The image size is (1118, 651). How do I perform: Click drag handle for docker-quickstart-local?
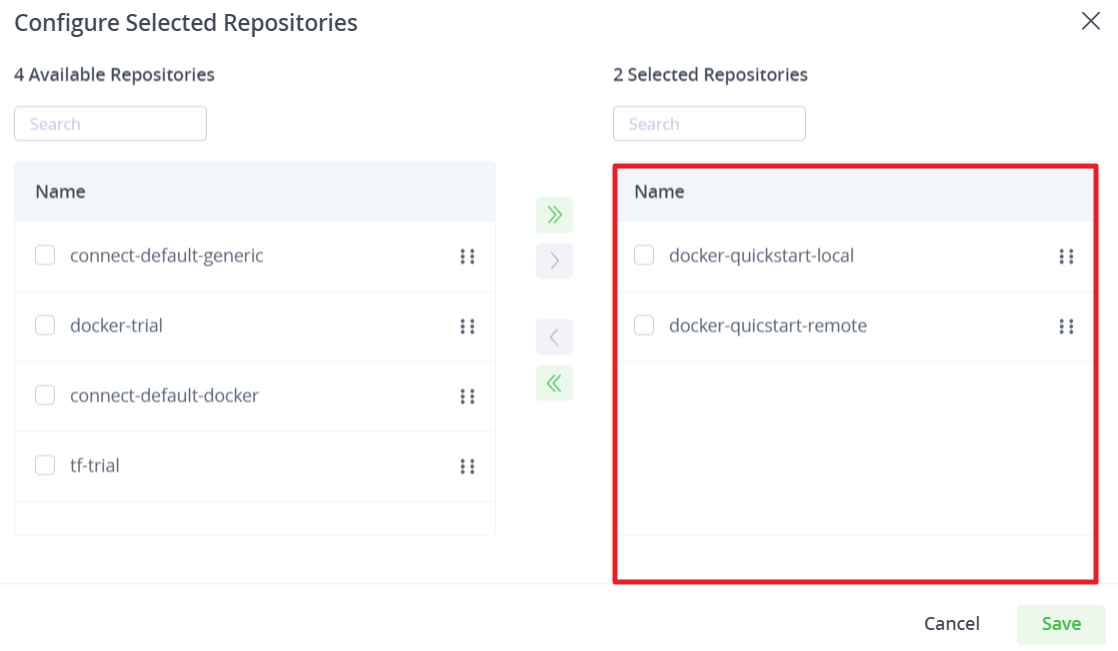click(x=1066, y=257)
